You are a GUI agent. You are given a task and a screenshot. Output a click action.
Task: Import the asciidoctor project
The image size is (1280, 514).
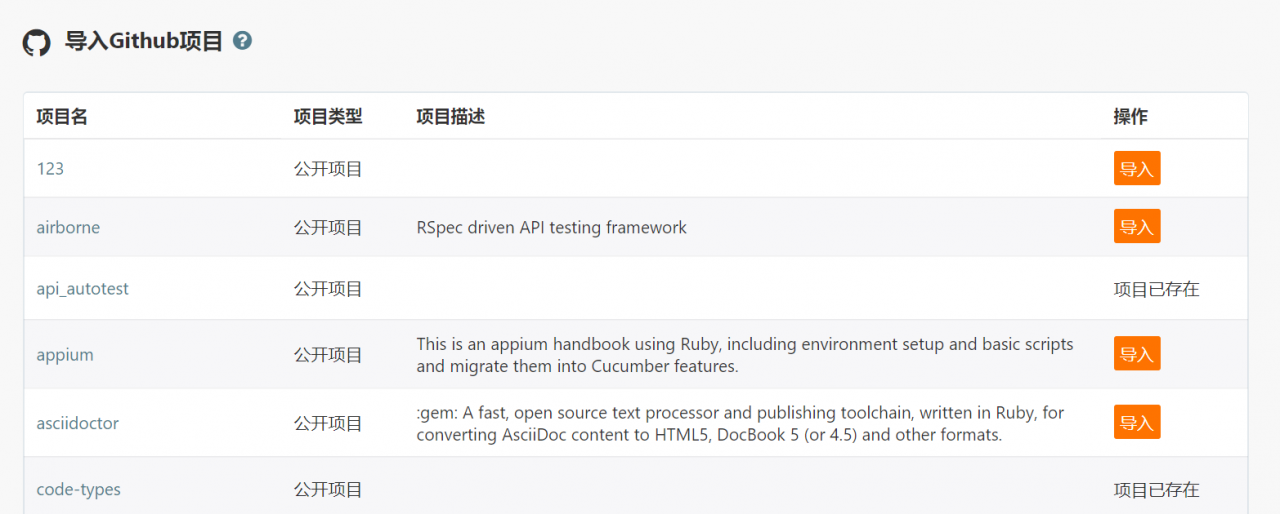1137,423
